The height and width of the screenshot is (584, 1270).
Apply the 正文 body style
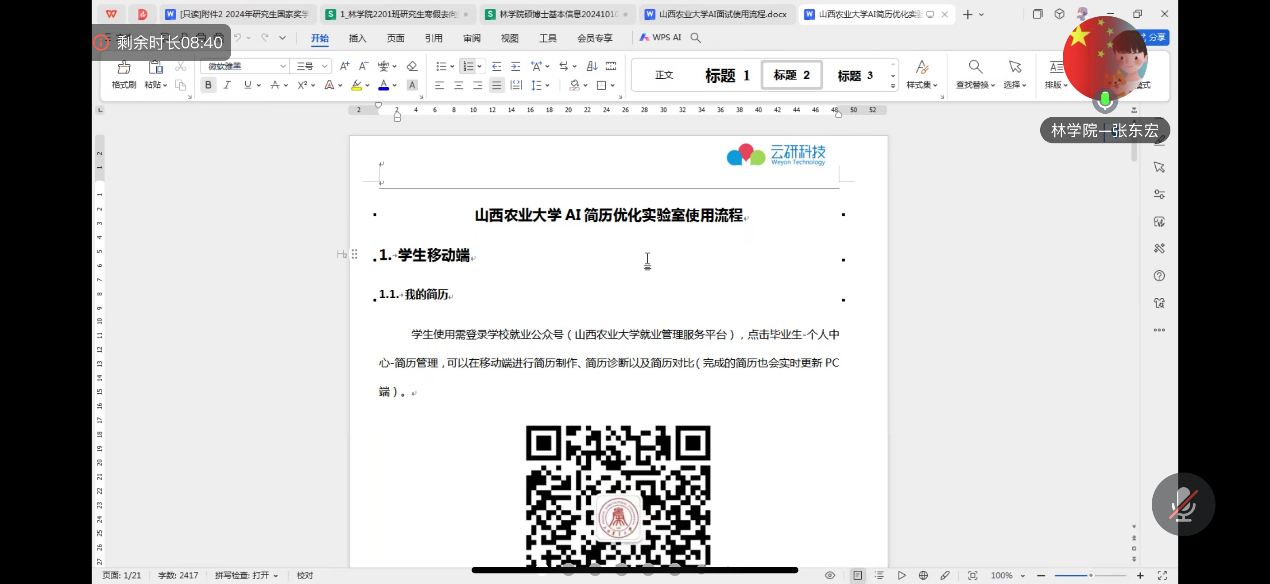point(664,75)
